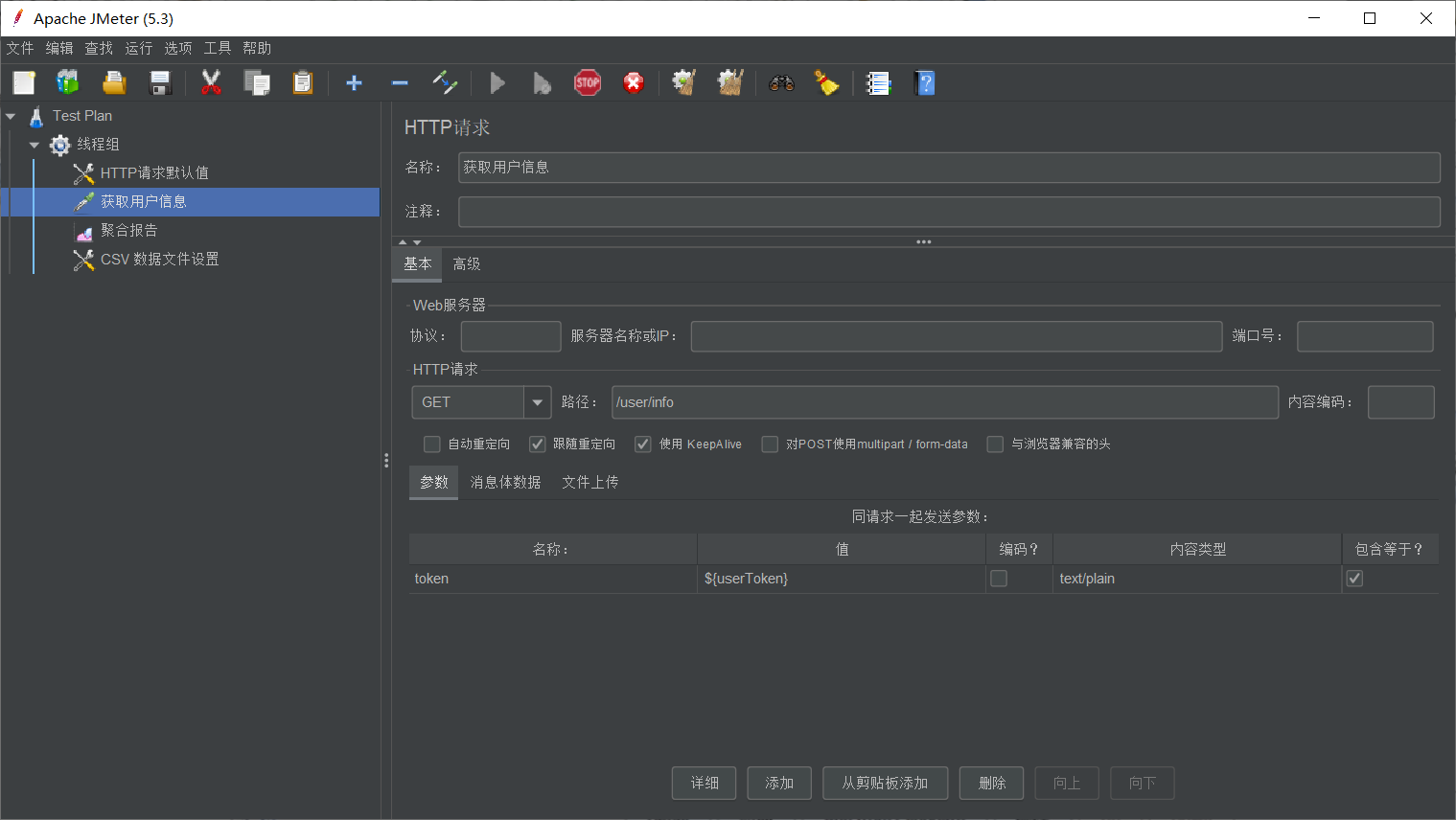
Task: Select the 参数 tab
Action: [x=434, y=483]
